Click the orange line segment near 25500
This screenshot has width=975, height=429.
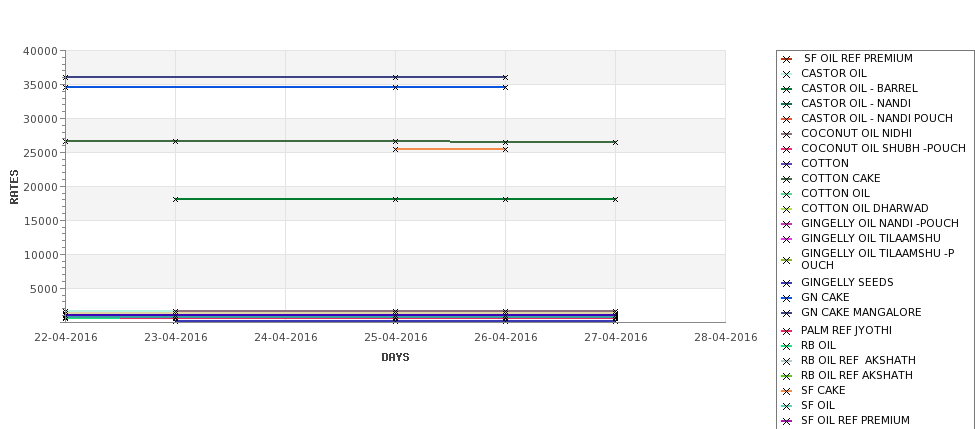450,149
